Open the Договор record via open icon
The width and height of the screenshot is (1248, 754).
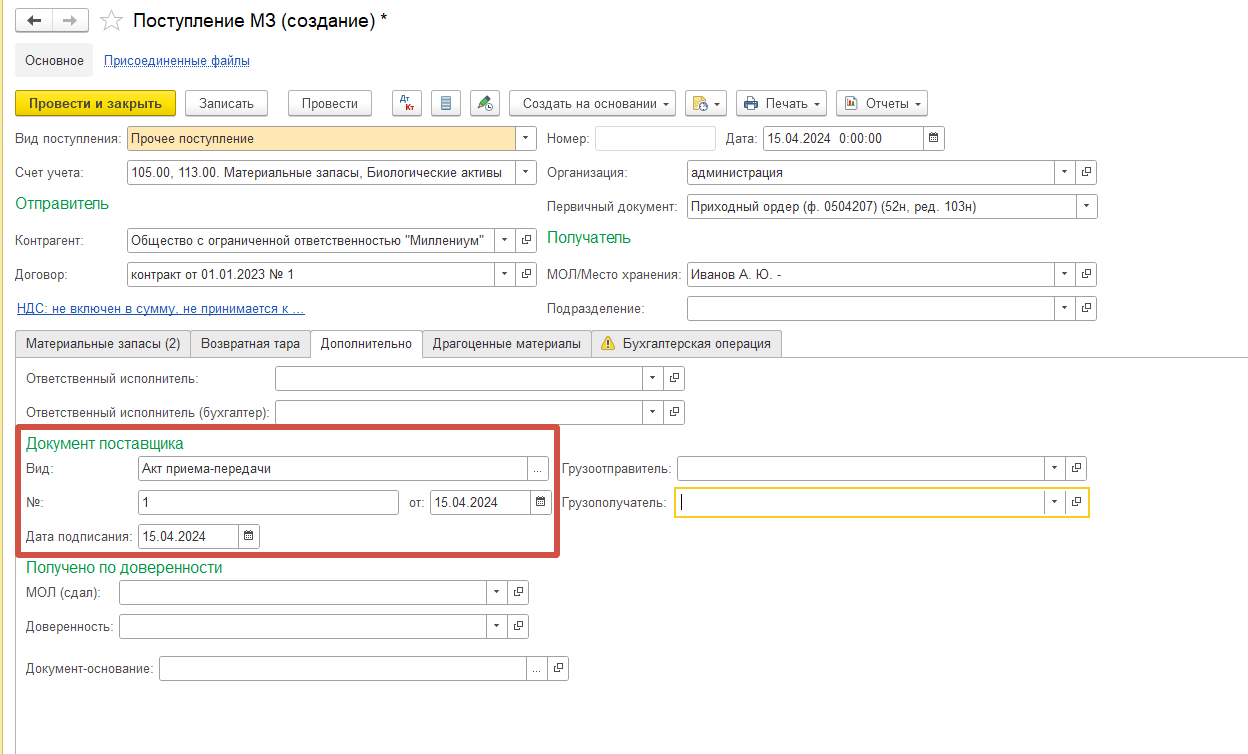click(527, 274)
